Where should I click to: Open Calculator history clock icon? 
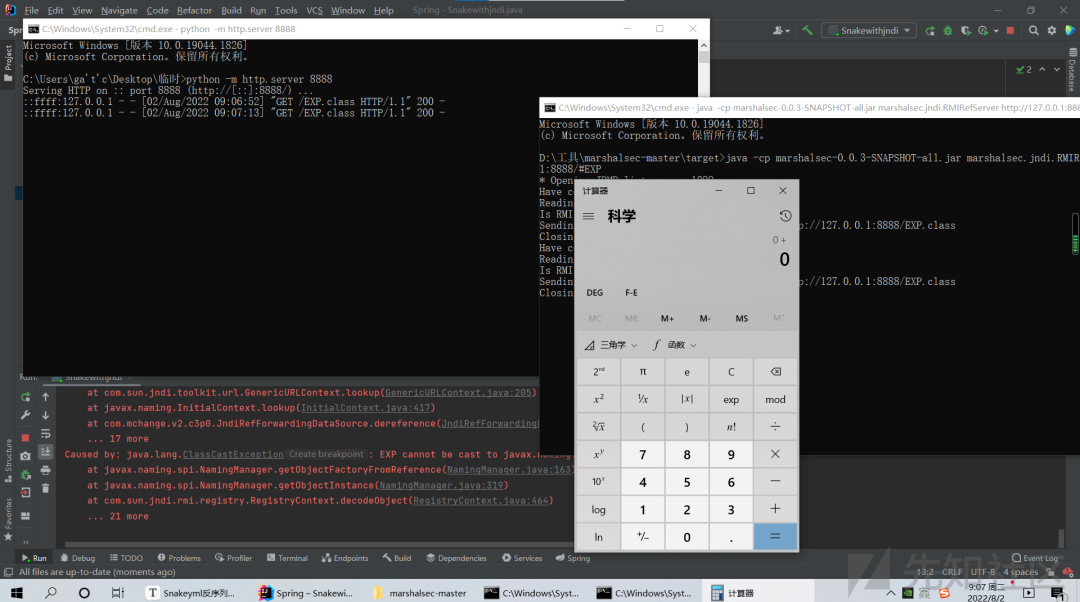[x=785, y=216]
